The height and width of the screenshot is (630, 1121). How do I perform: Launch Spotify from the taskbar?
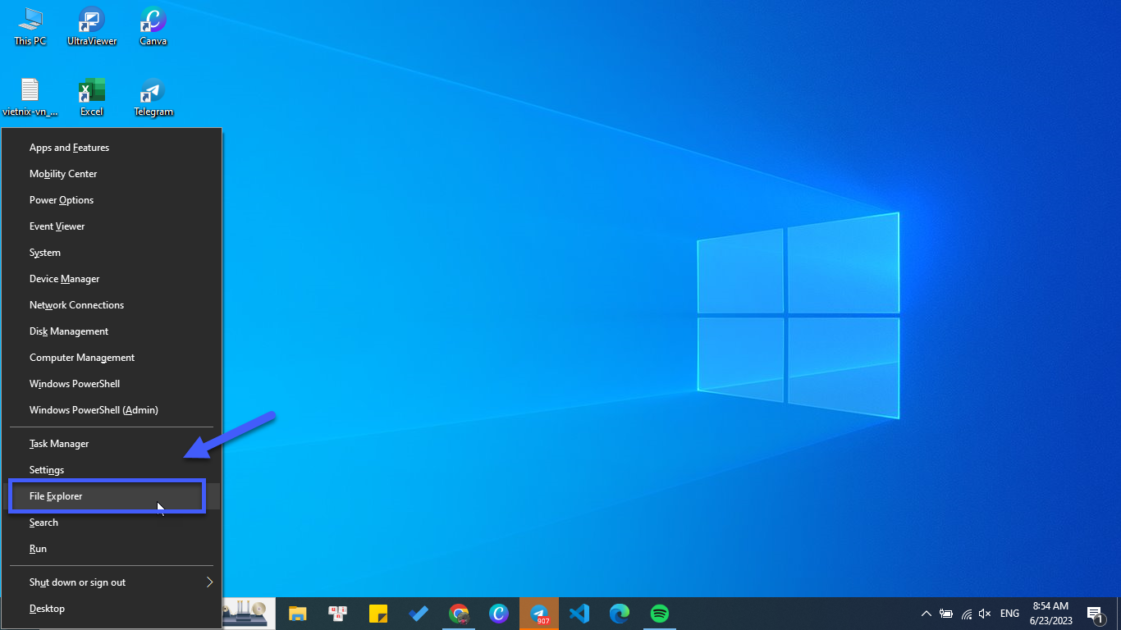click(659, 613)
